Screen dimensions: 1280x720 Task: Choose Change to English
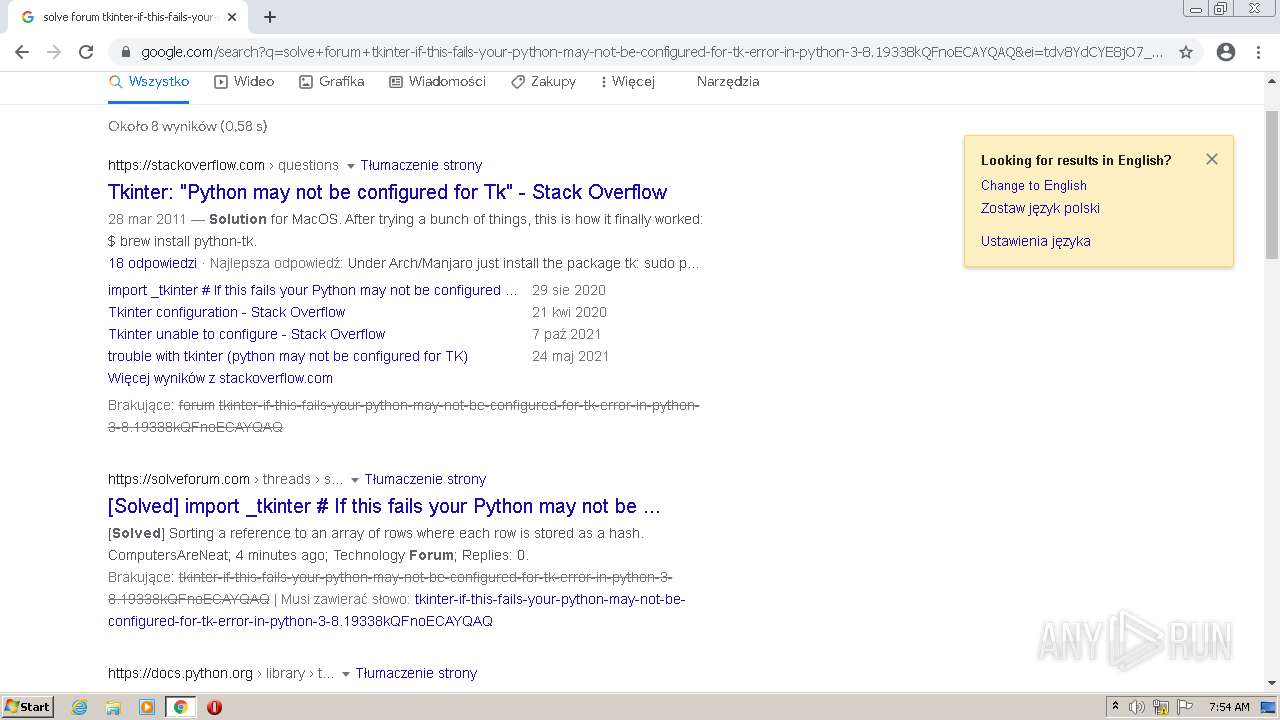coord(1033,185)
